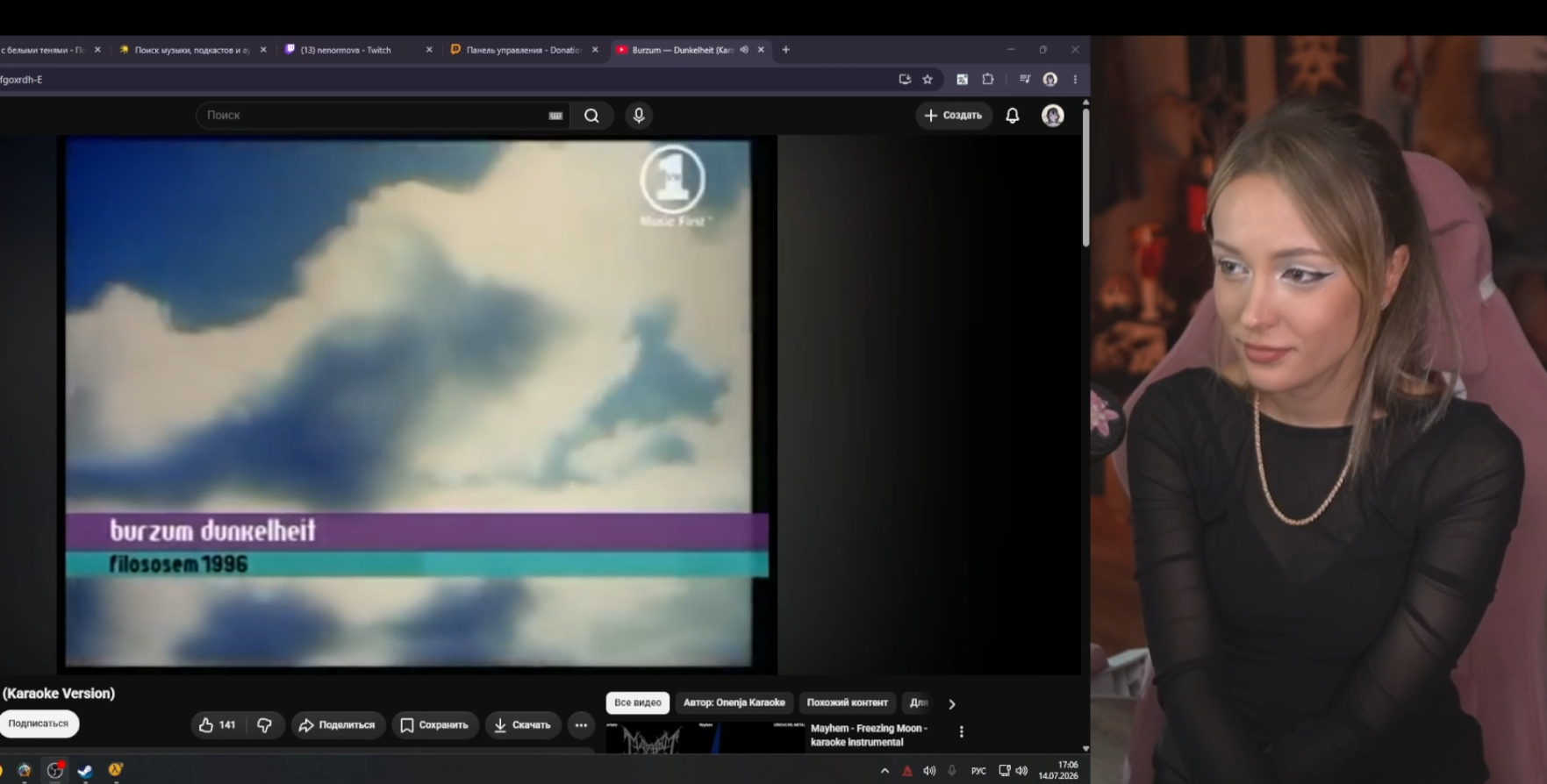Click the 'Сохранить' save button

(434, 725)
